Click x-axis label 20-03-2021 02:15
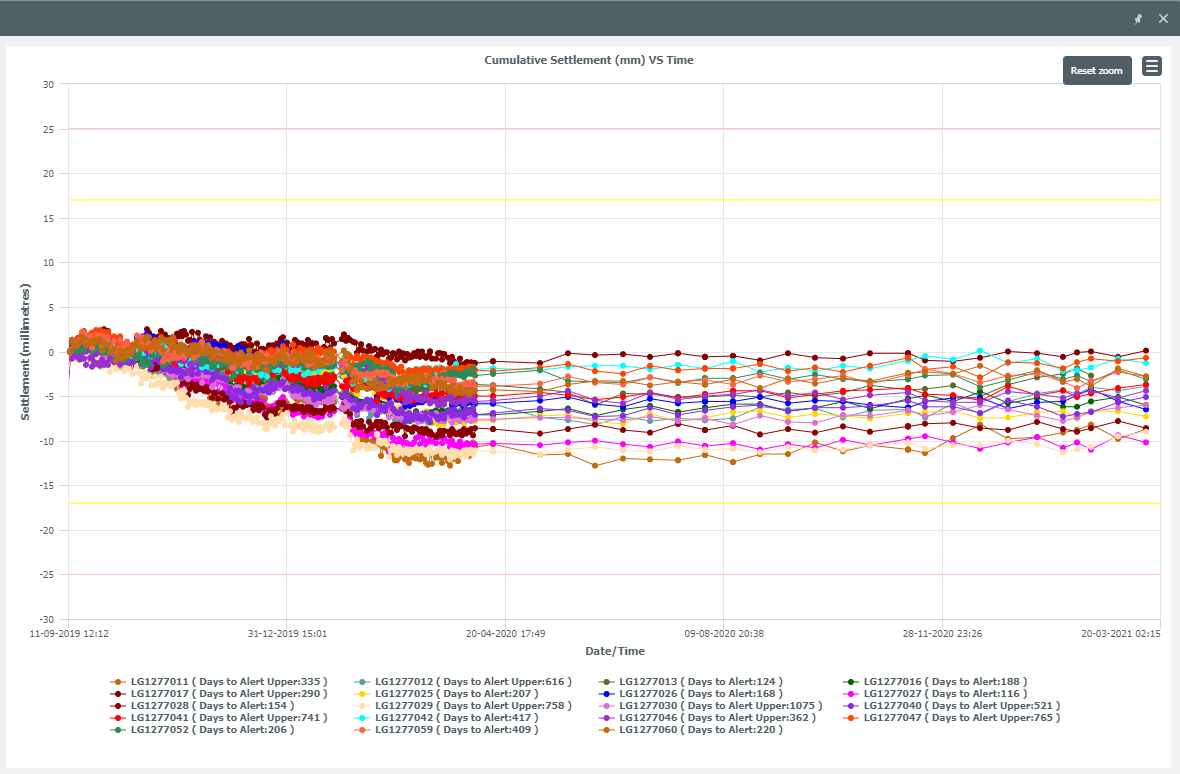The height and width of the screenshot is (774, 1180). pyautogui.click(x=1121, y=633)
